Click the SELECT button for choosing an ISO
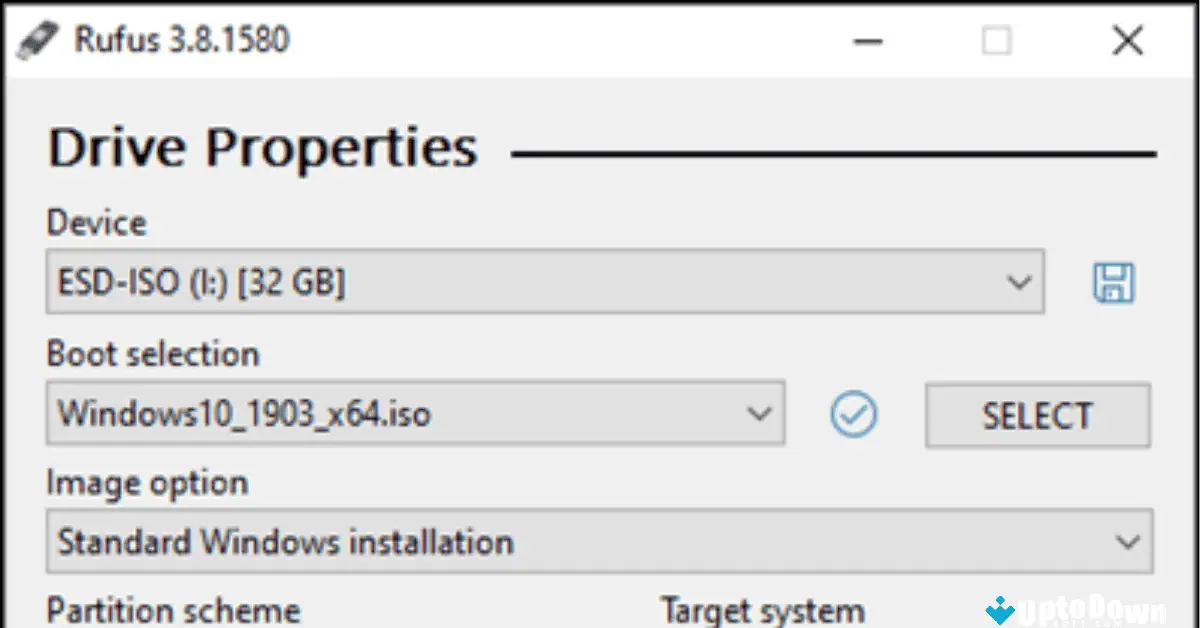The height and width of the screenshot is (628, 1200). 1037,415
